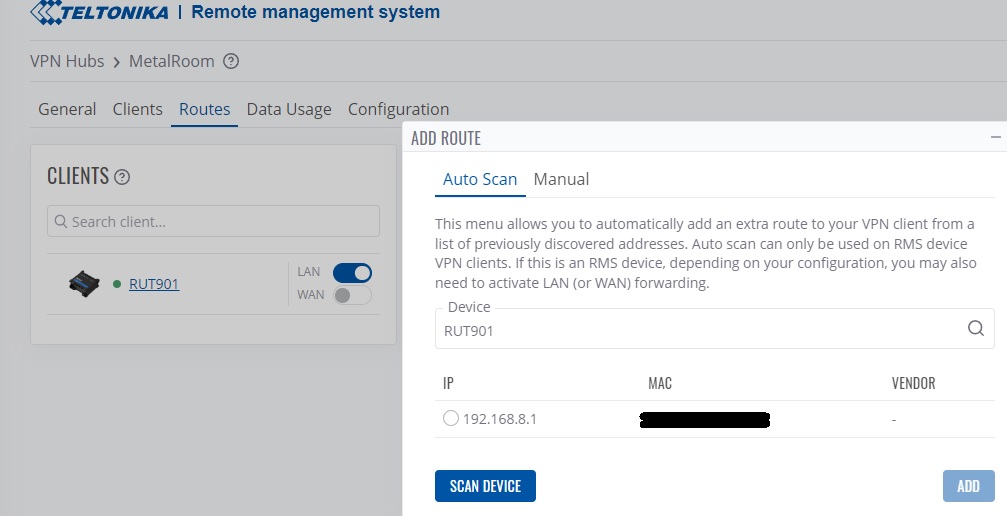
Task: Open the Configuration tab
Action: click(398, 109)
